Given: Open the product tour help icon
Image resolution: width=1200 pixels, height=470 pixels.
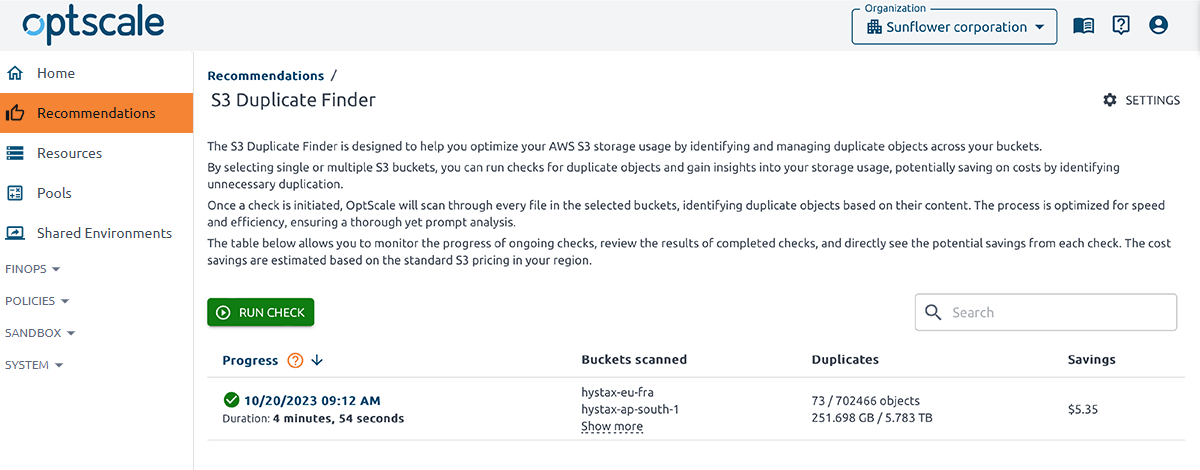Looking at the screenshot, I should 1121,26.
